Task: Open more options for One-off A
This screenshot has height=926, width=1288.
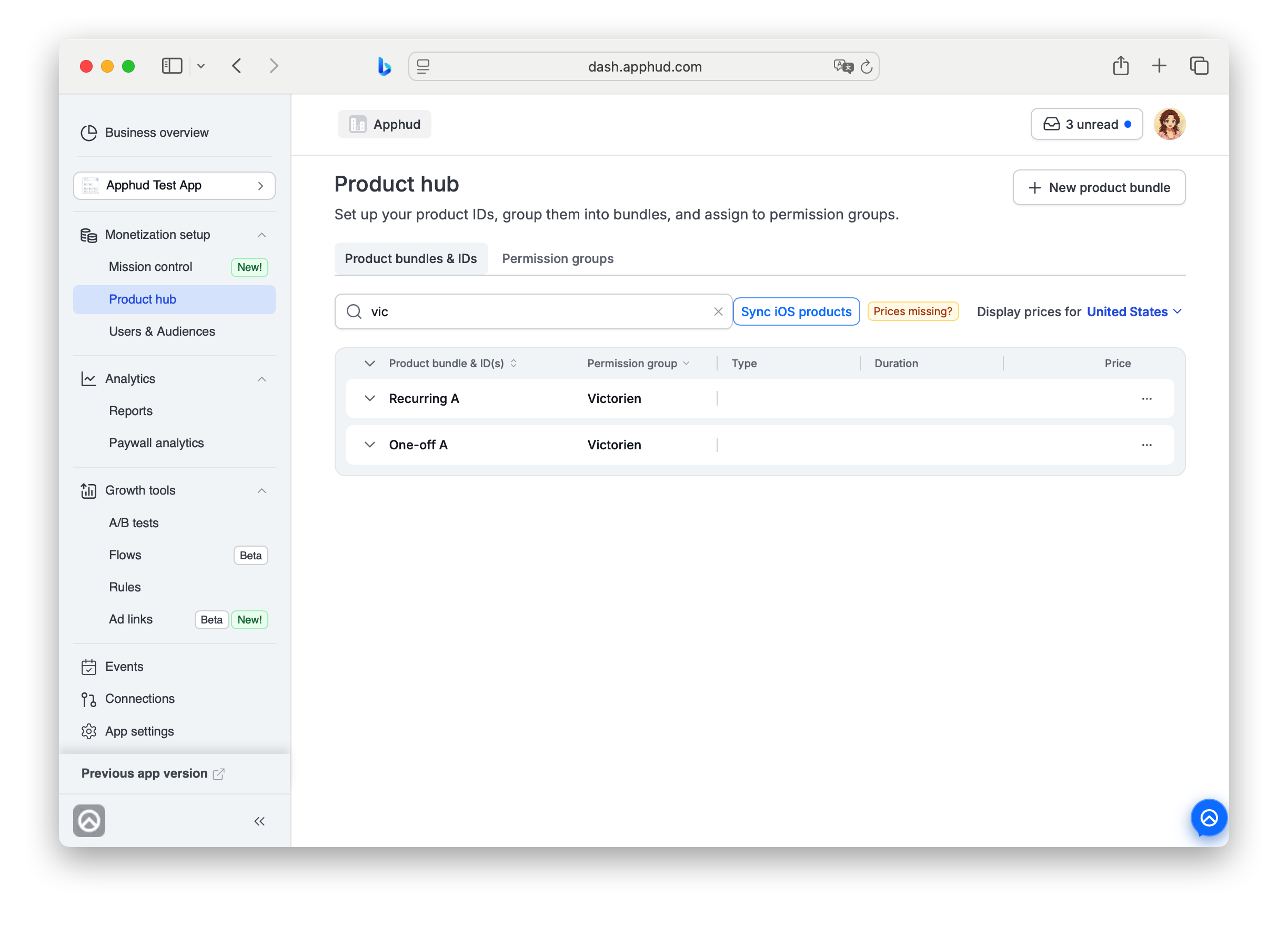Action: pyautogui.click(x=1146, y=445)
